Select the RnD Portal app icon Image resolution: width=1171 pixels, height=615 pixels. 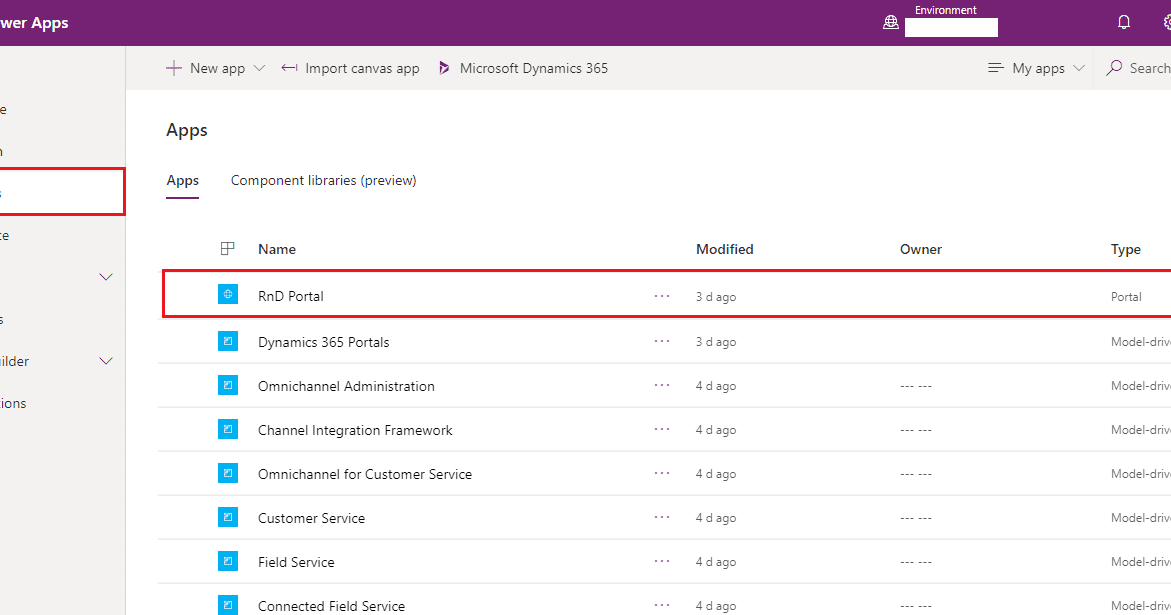tap(227, 293)
